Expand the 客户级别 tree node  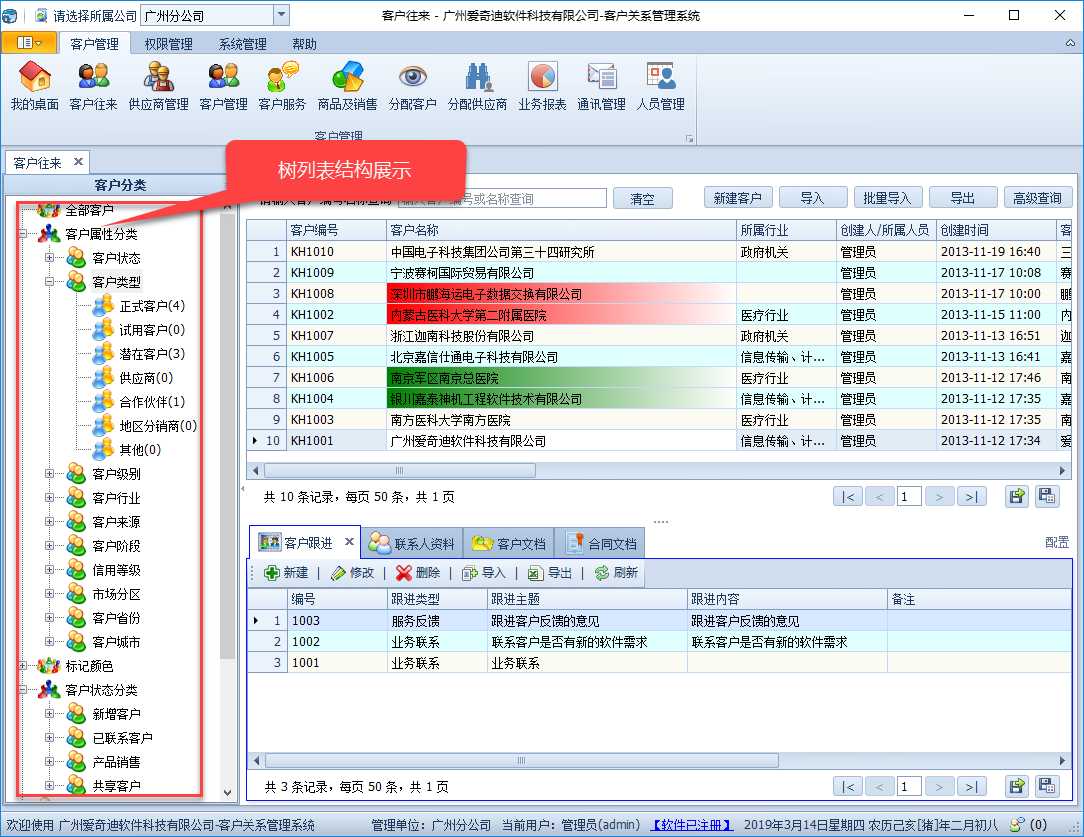click(x=50, y=474)
